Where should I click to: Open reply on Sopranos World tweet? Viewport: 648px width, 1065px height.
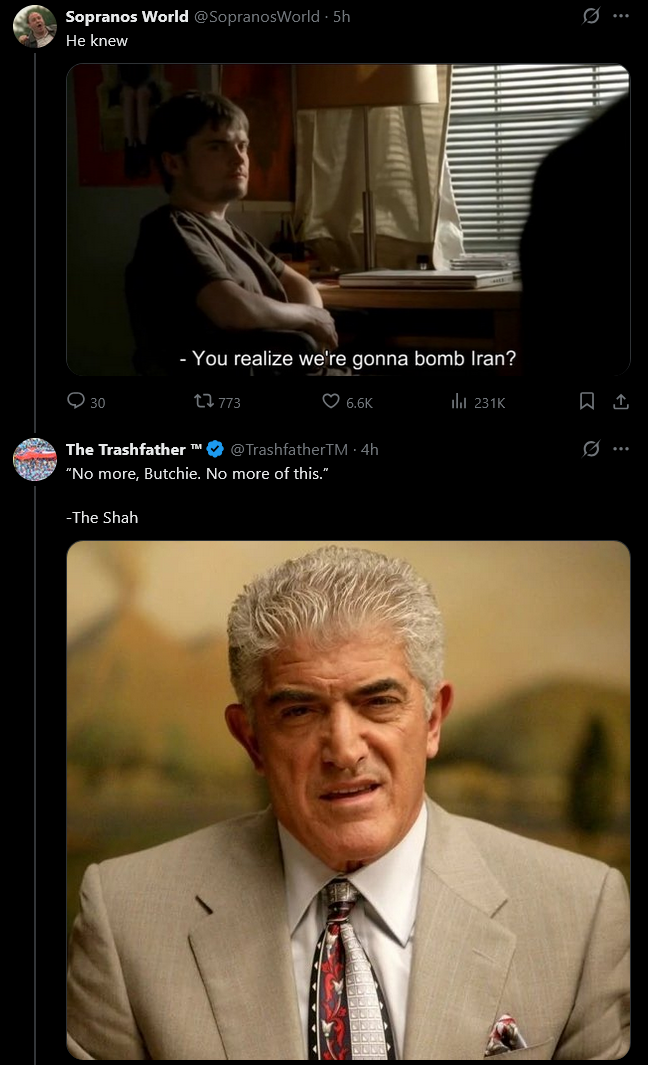86,401
